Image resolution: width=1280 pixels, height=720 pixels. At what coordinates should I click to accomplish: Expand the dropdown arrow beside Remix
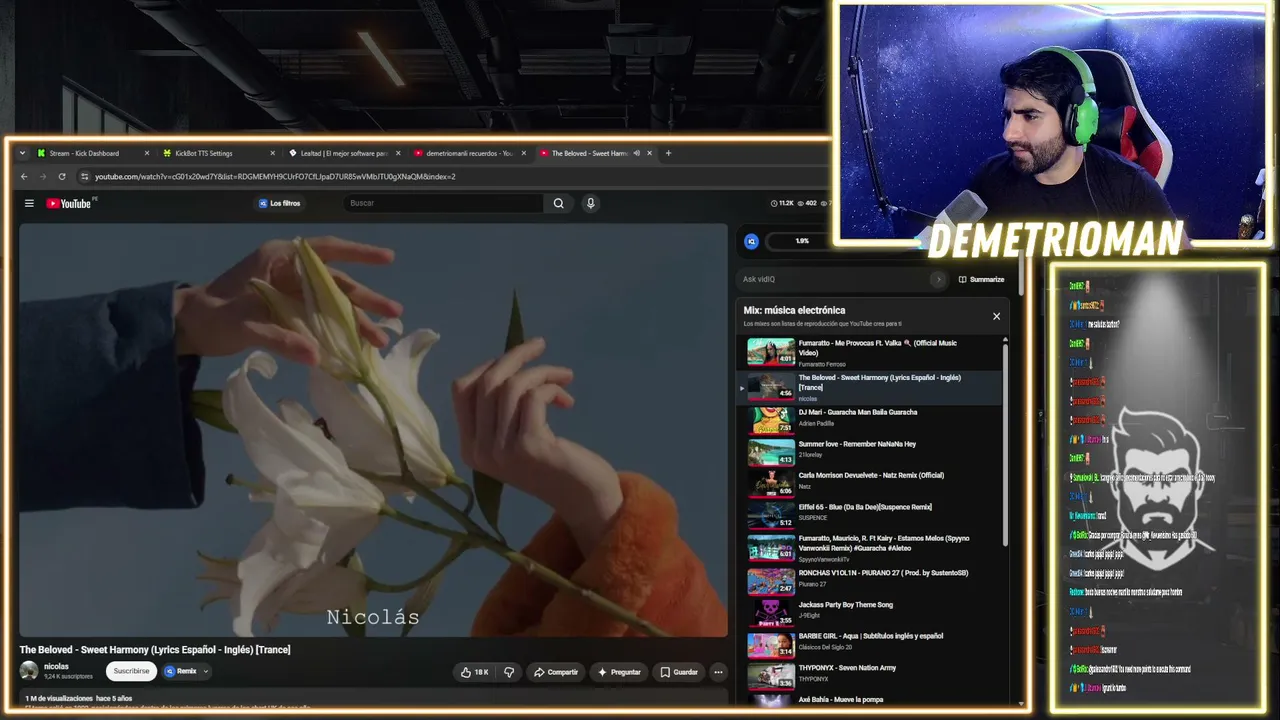pyautogui.click(x=206, y=671)
